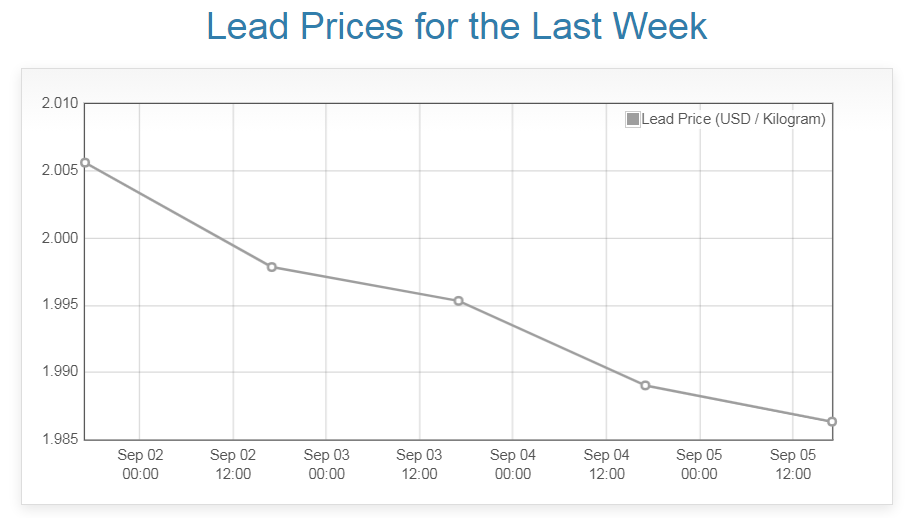Click the "Sep 05 12:00" x-axis label

[793, 464]
